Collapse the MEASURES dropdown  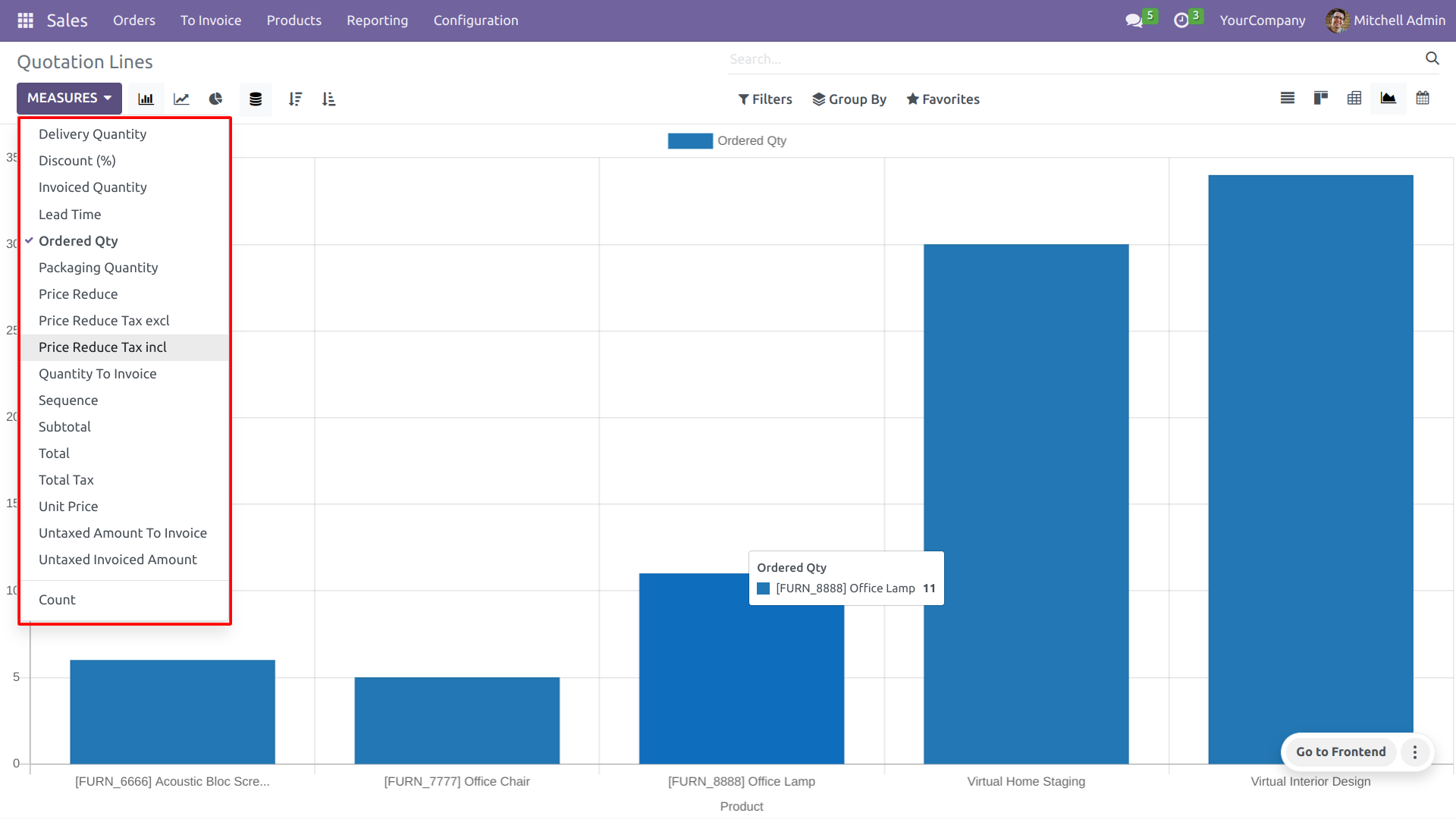click(x=69, y=98)
